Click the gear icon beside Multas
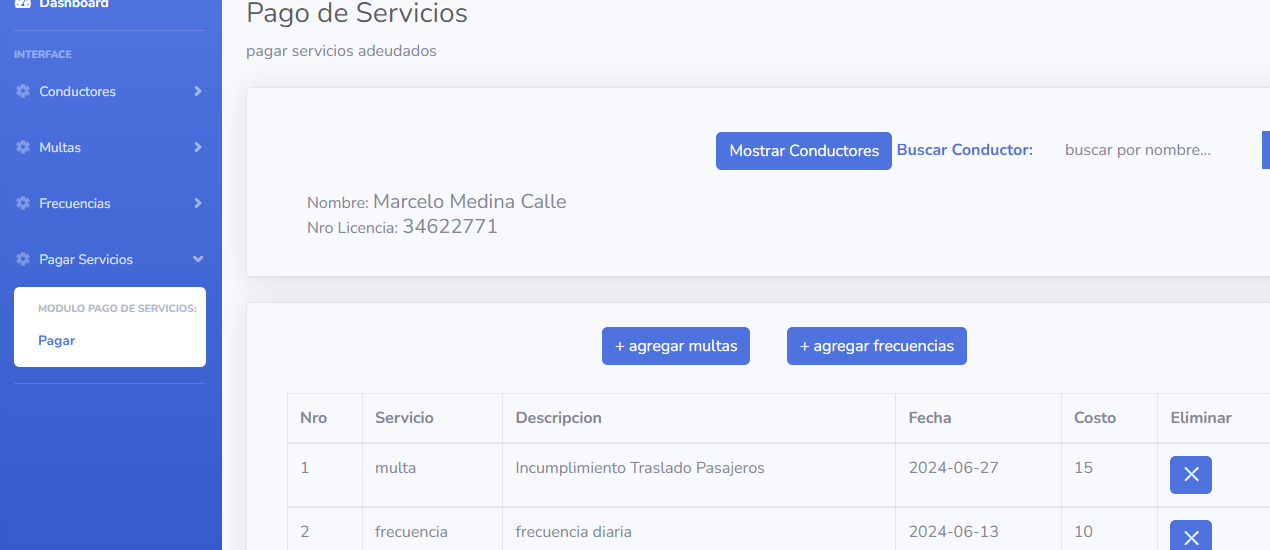This screenshot has width=1270, height=550. click(23, 147)
